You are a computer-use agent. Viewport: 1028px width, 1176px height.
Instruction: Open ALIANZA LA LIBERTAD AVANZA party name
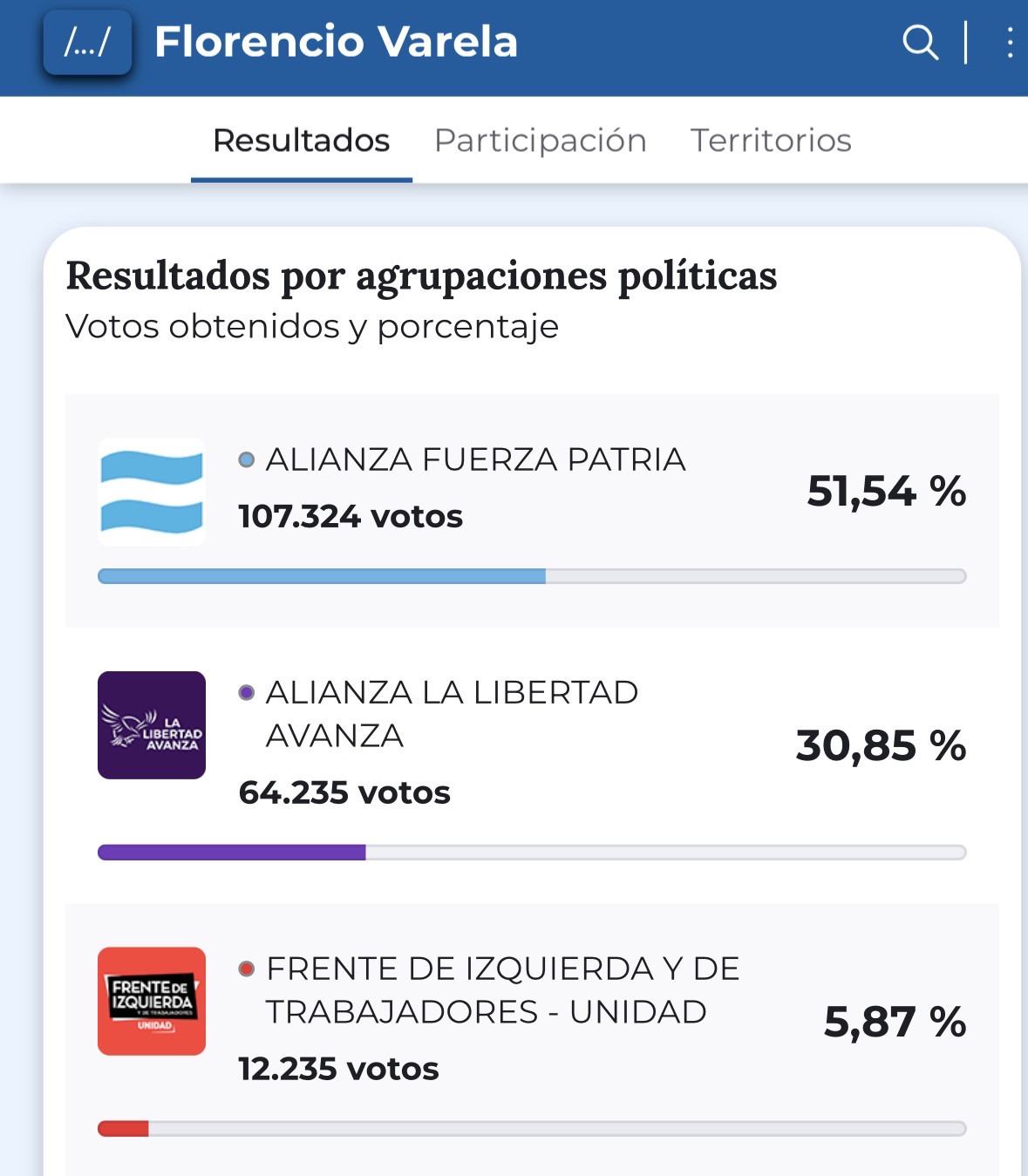[452, 713]
